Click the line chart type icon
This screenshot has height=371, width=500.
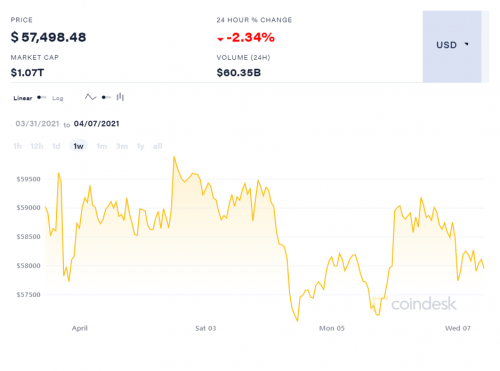(x=90, y=97)
